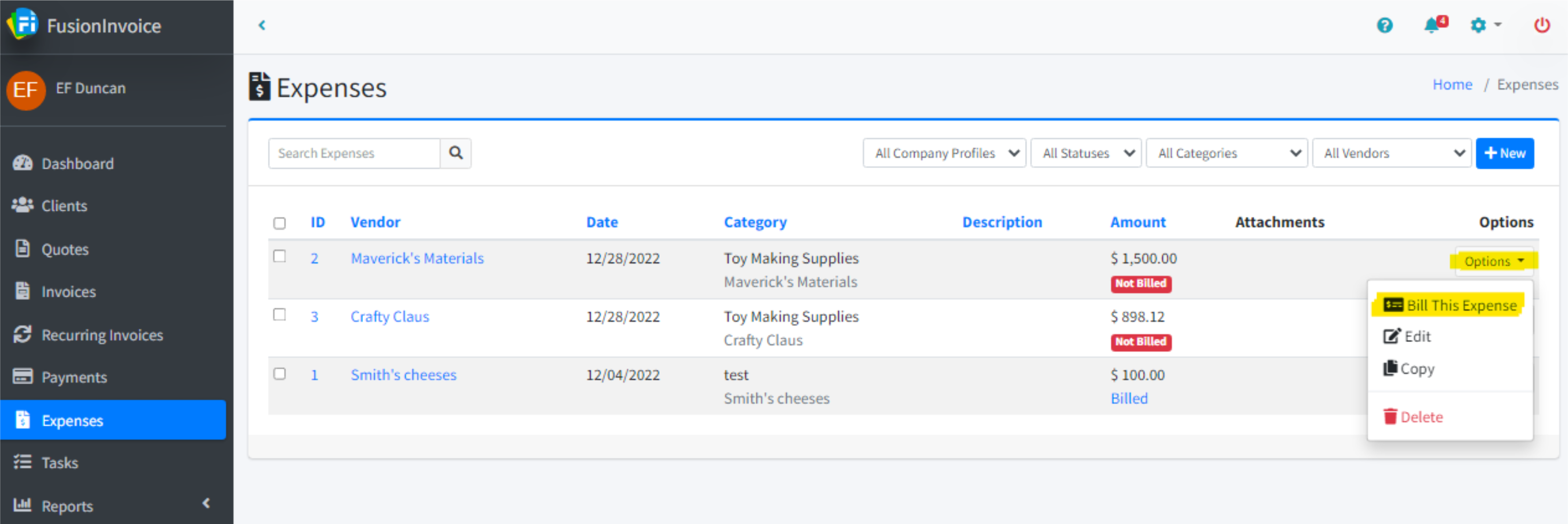Click the help question mark icon
This screenshot has height=524, width=1568.
tap(1384, 26)
